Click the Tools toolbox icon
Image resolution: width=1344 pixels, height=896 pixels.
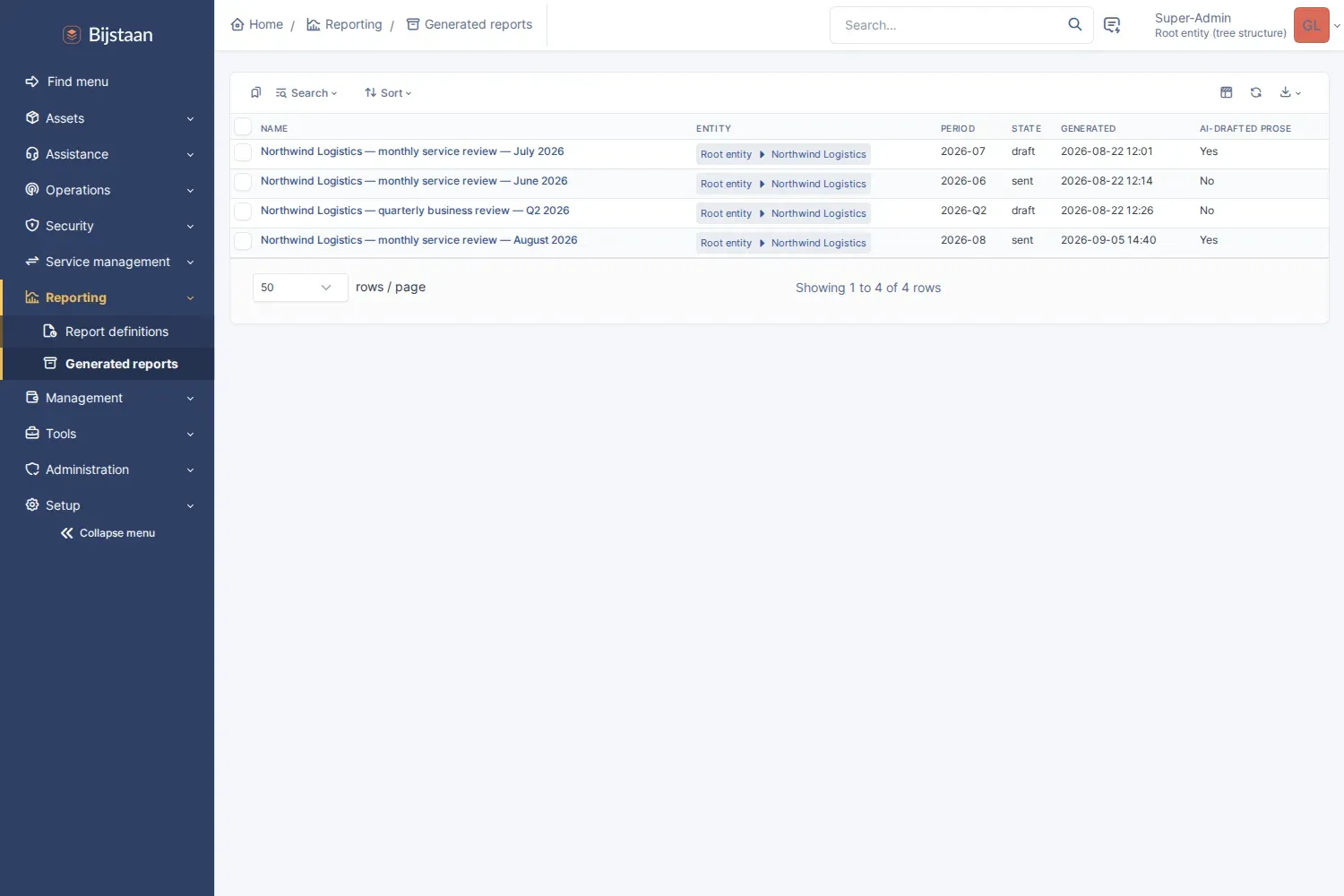click(32, 433)
